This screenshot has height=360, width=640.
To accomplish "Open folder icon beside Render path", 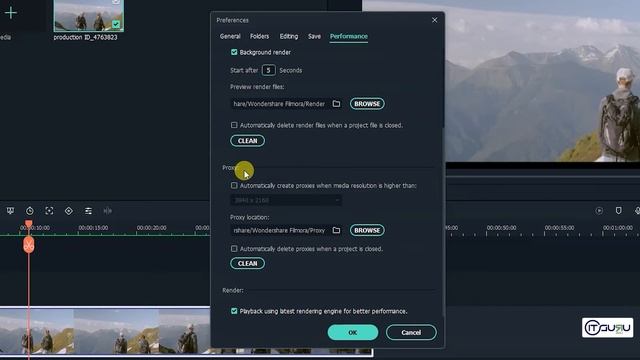I will pyautogui.click(x=336, y=104).
